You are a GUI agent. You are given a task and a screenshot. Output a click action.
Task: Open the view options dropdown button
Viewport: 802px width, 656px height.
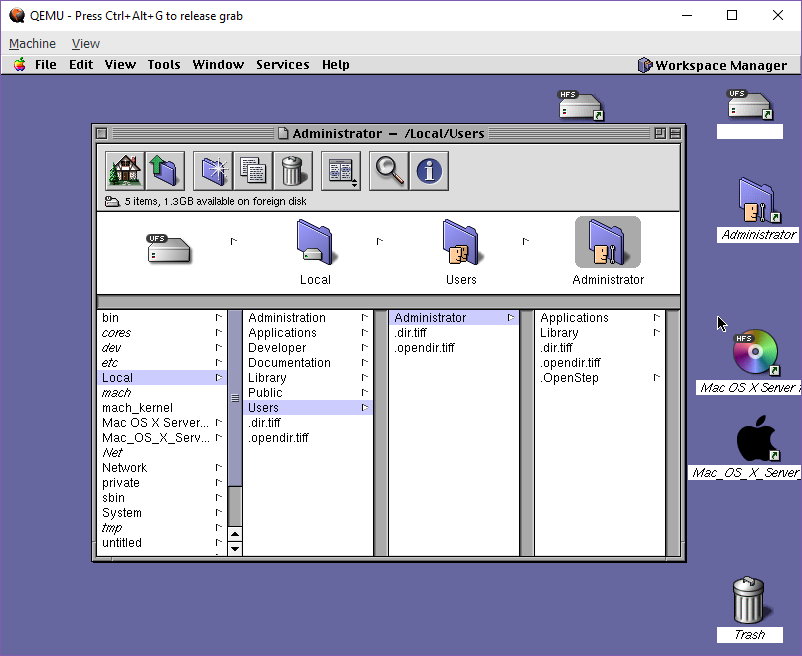[x=341, y=171]
